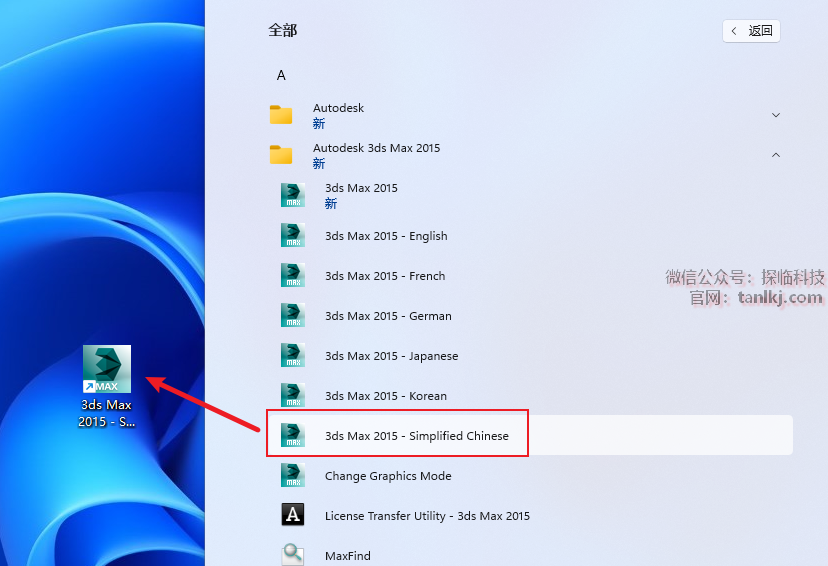Screen dimensions: 828x566
Task: Open 3ds Max 2015 - French label
Action: (385, 276)
